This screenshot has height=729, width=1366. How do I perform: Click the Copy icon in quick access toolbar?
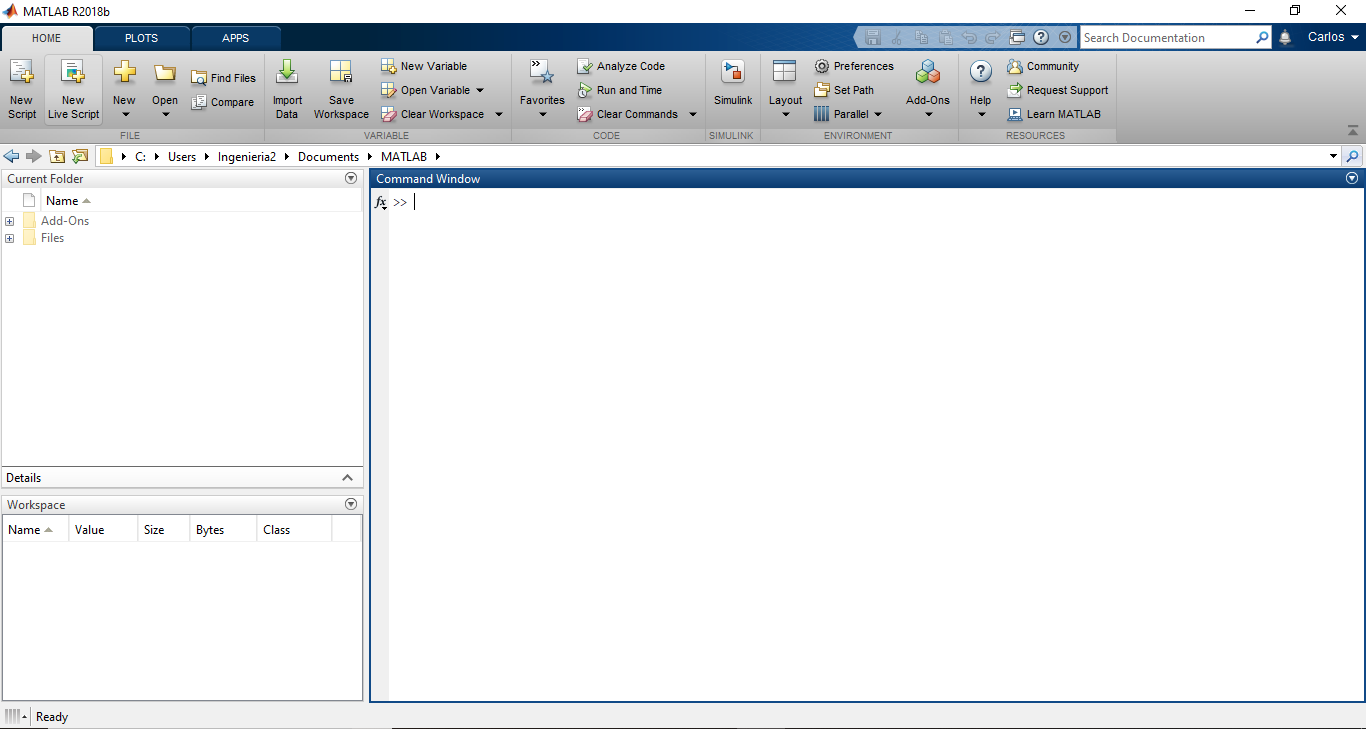921,38
